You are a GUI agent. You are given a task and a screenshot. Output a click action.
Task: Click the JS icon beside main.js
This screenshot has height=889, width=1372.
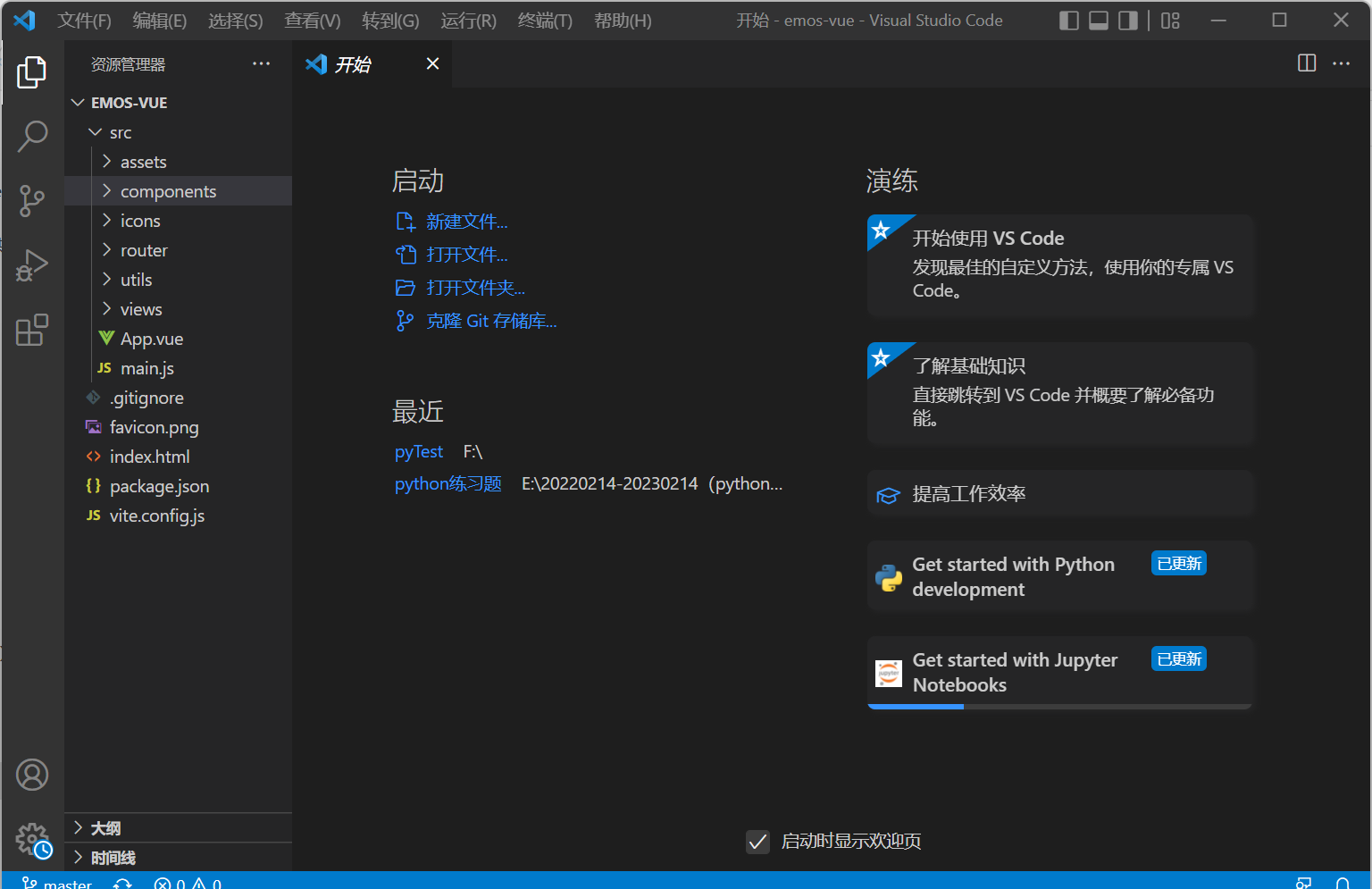(x=105, y=368)
